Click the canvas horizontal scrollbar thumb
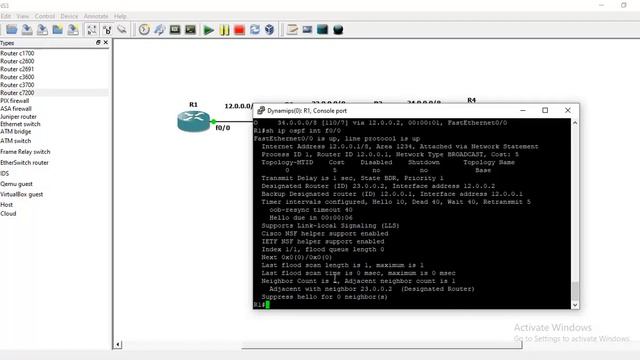This screenshot has width=640, height=360. coord(382,345)
